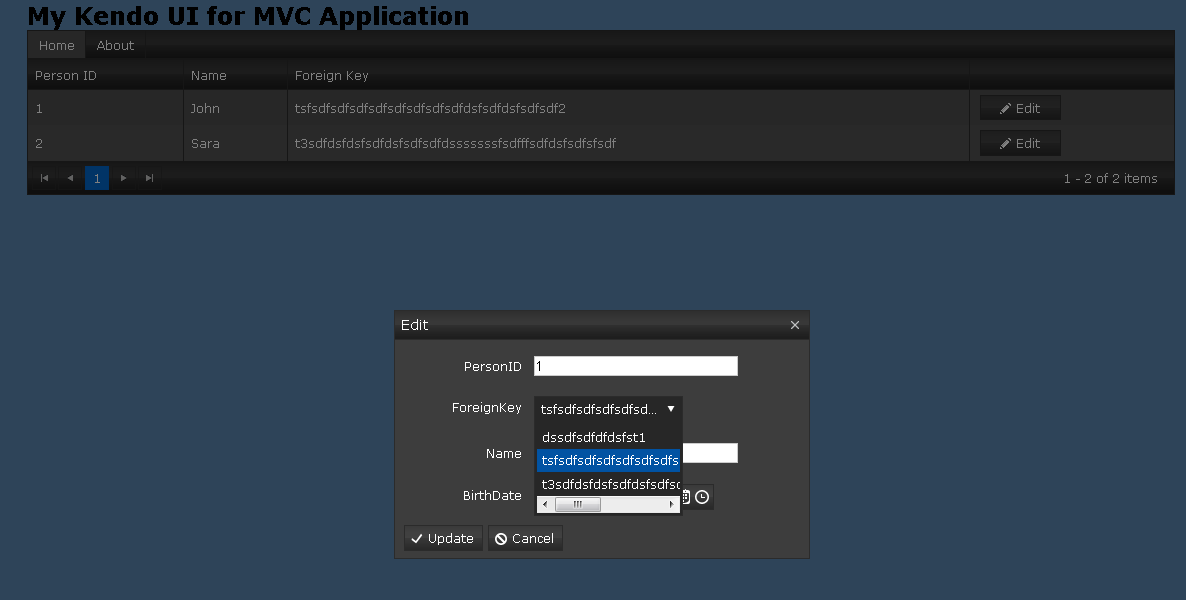Click the PersonID label in the dialog
Image resolution: width=1186 pixels, height=600 pixels.
coord(492,366)
